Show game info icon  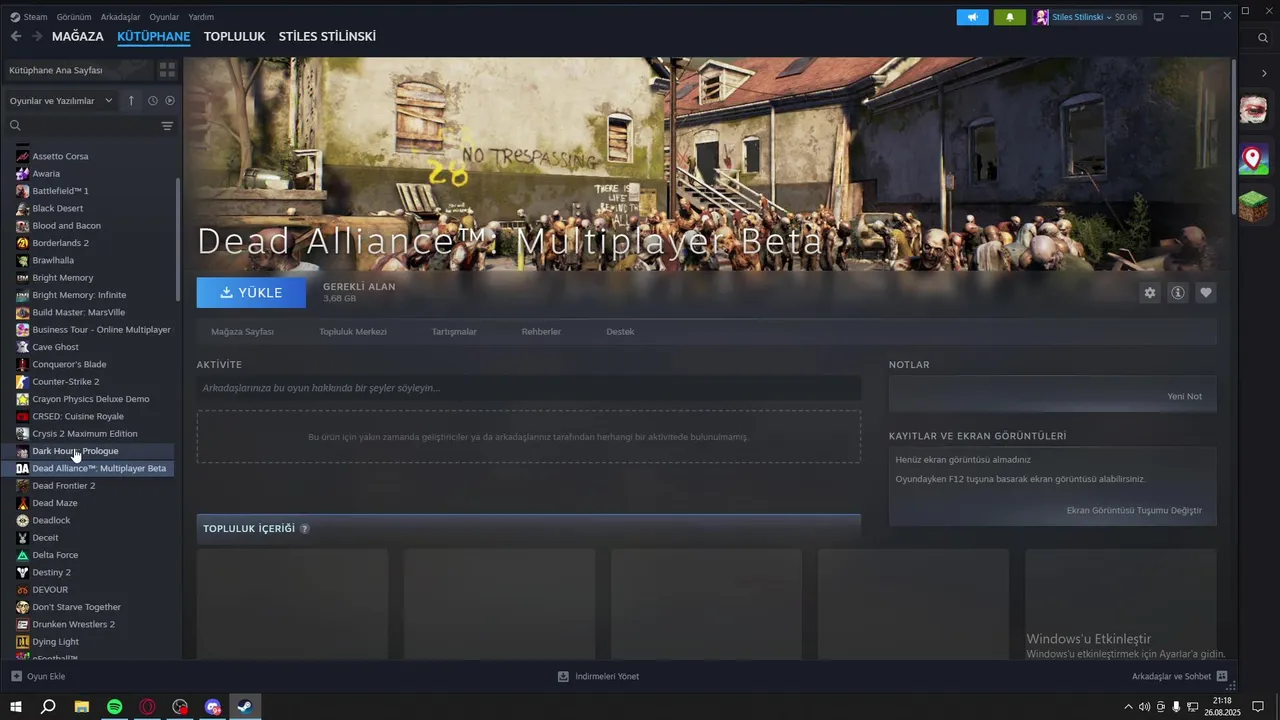(x=1178, y=293)
